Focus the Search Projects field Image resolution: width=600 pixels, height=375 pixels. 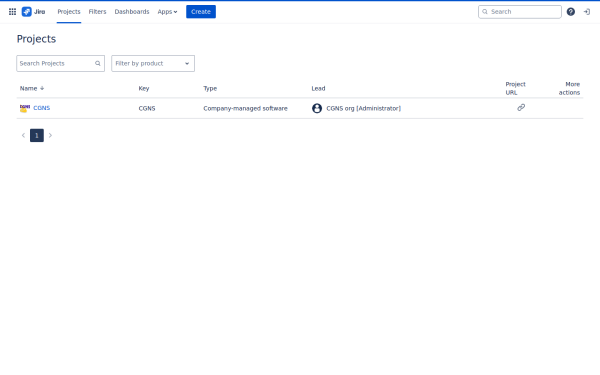[x=60, y=64]
